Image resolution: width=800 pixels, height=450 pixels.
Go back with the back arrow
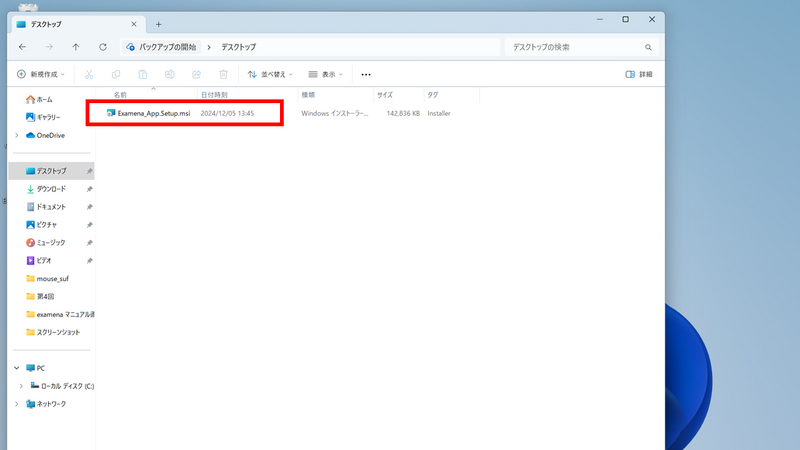click(x=22, y=47)
